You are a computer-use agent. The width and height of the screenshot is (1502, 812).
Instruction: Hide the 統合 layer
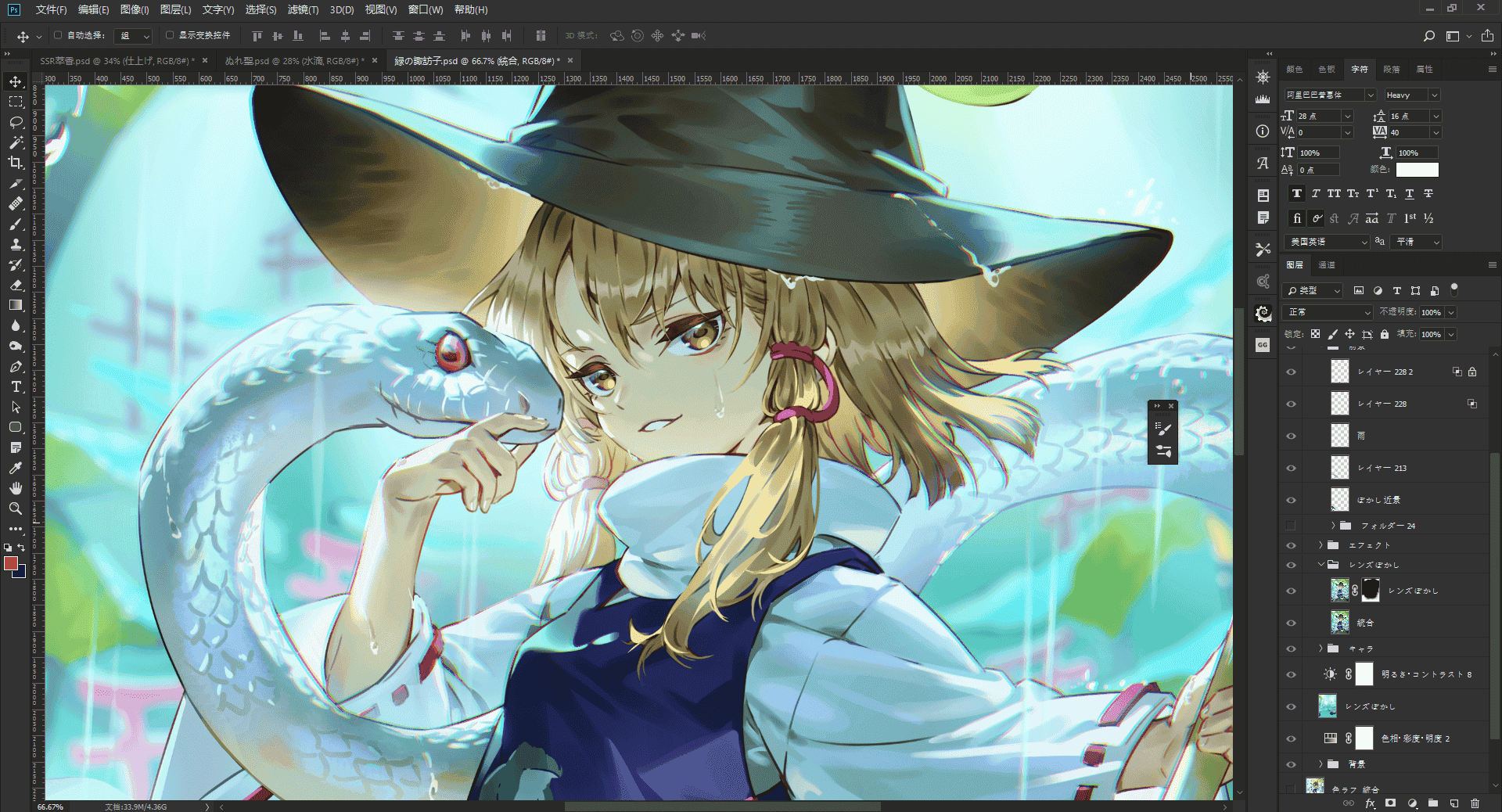click(1291, 623)
